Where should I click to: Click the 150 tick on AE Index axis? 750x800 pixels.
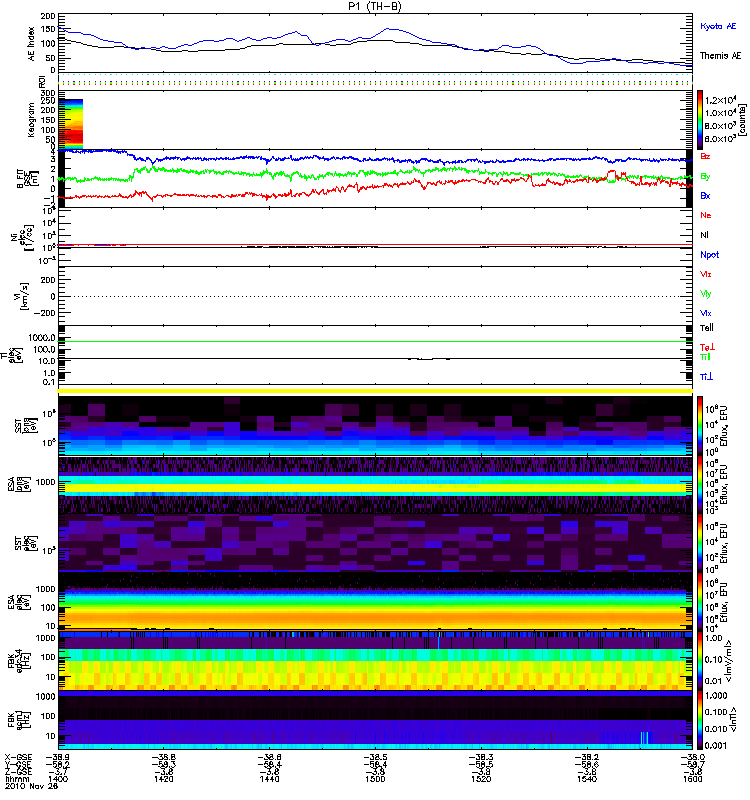click(48, 29)
